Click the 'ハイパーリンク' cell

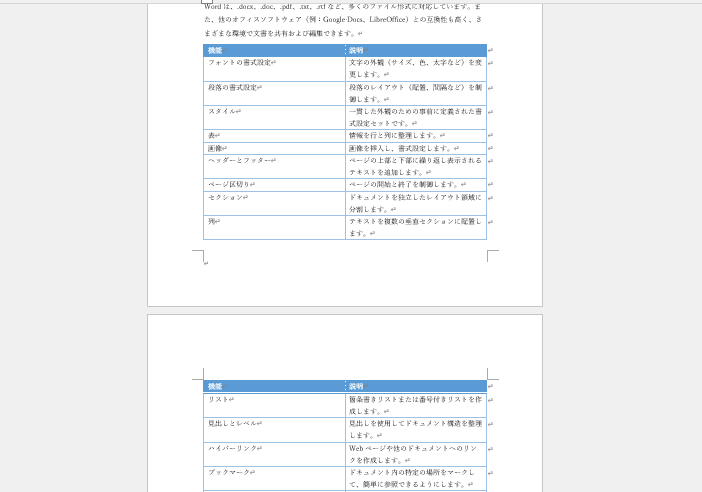click(274, 454)
